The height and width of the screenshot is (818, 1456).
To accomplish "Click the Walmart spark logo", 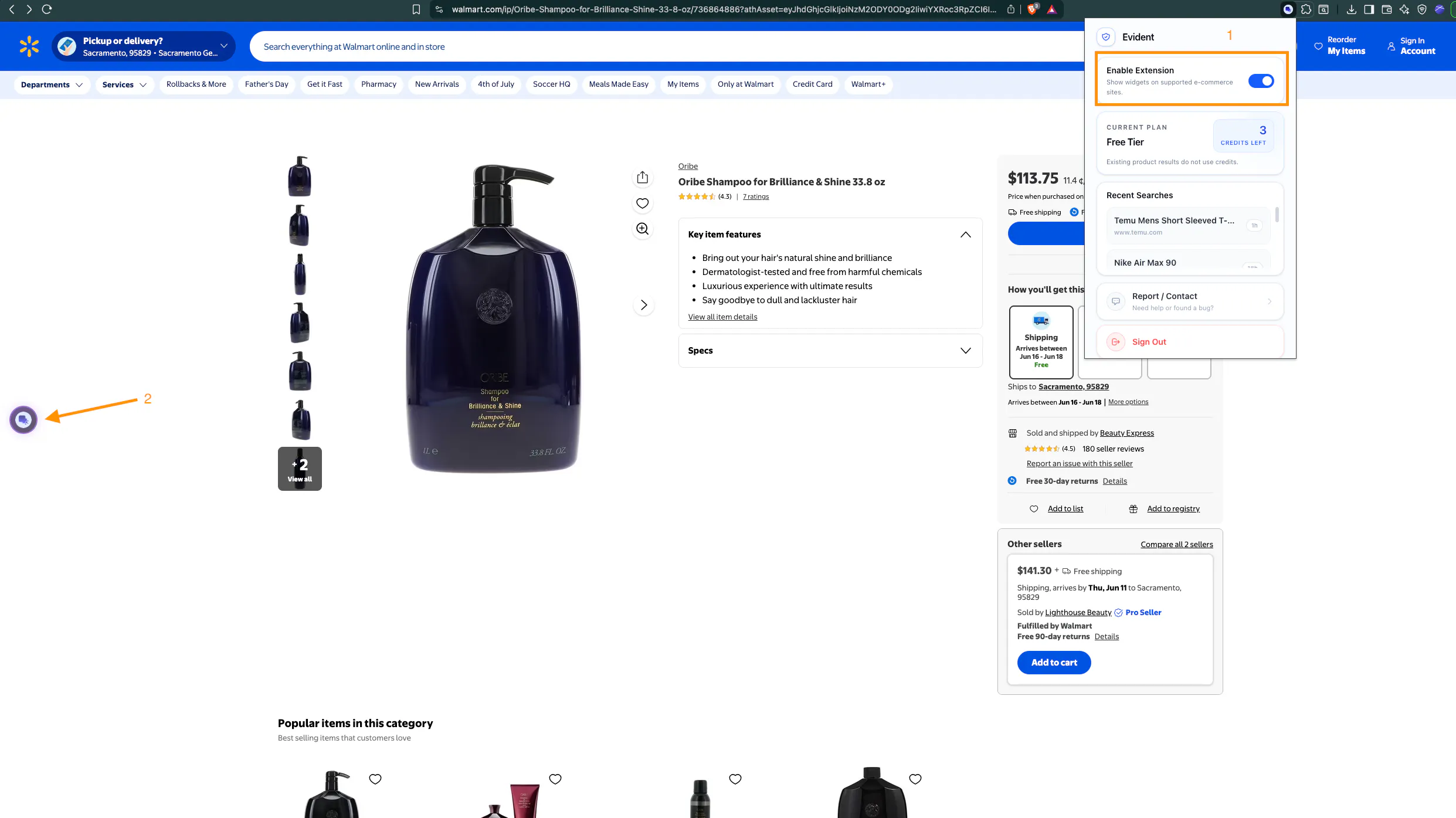I will point(29,46).
